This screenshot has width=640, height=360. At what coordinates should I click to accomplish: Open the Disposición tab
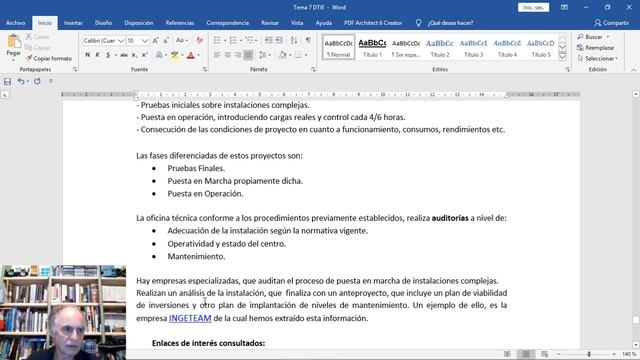point(139,23)
